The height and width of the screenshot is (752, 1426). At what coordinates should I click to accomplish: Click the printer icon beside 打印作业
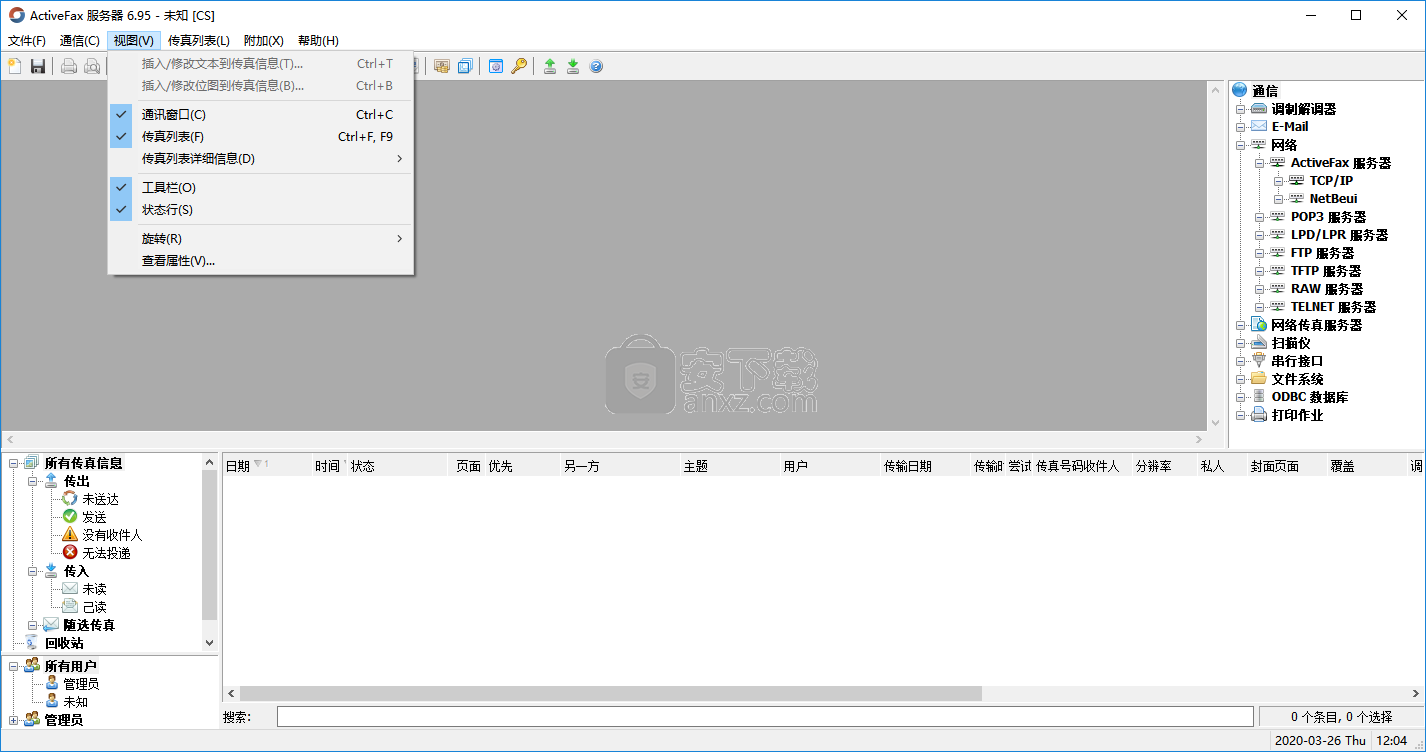(1259, 414)
